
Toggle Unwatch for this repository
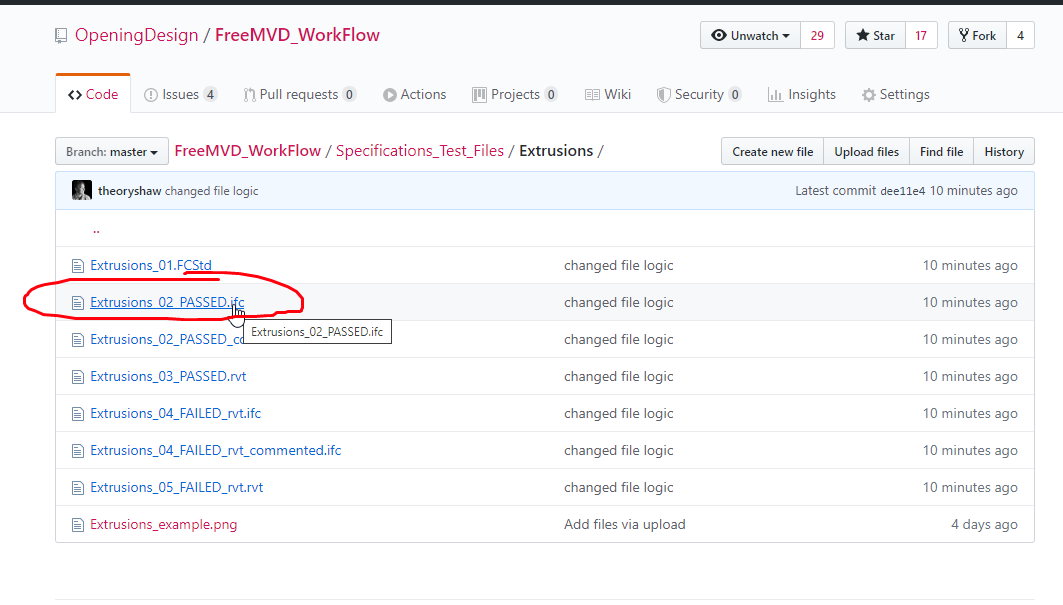point(750,35)
